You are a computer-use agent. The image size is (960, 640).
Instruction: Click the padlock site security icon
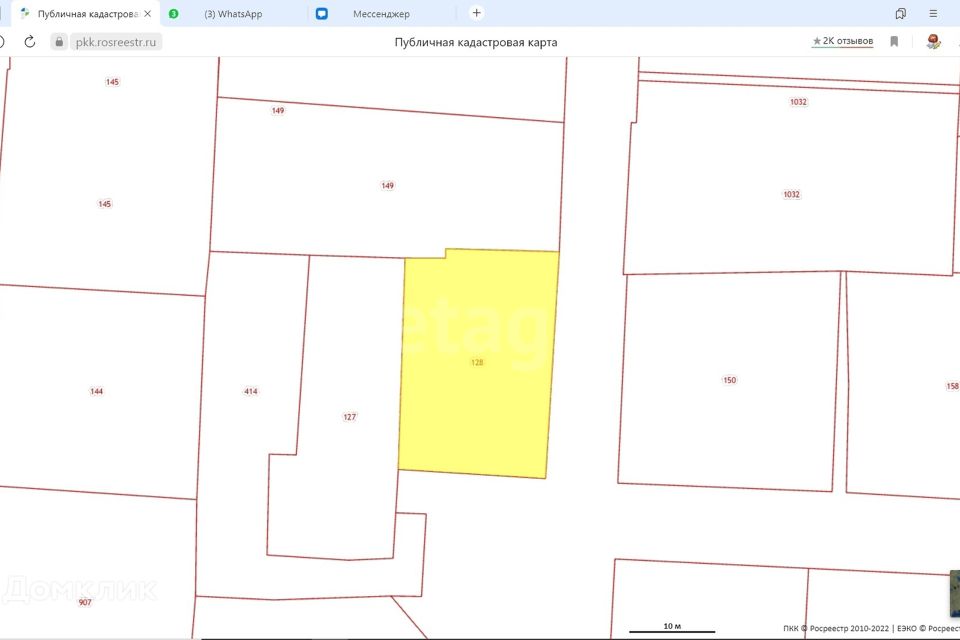[x=59, y=42]
